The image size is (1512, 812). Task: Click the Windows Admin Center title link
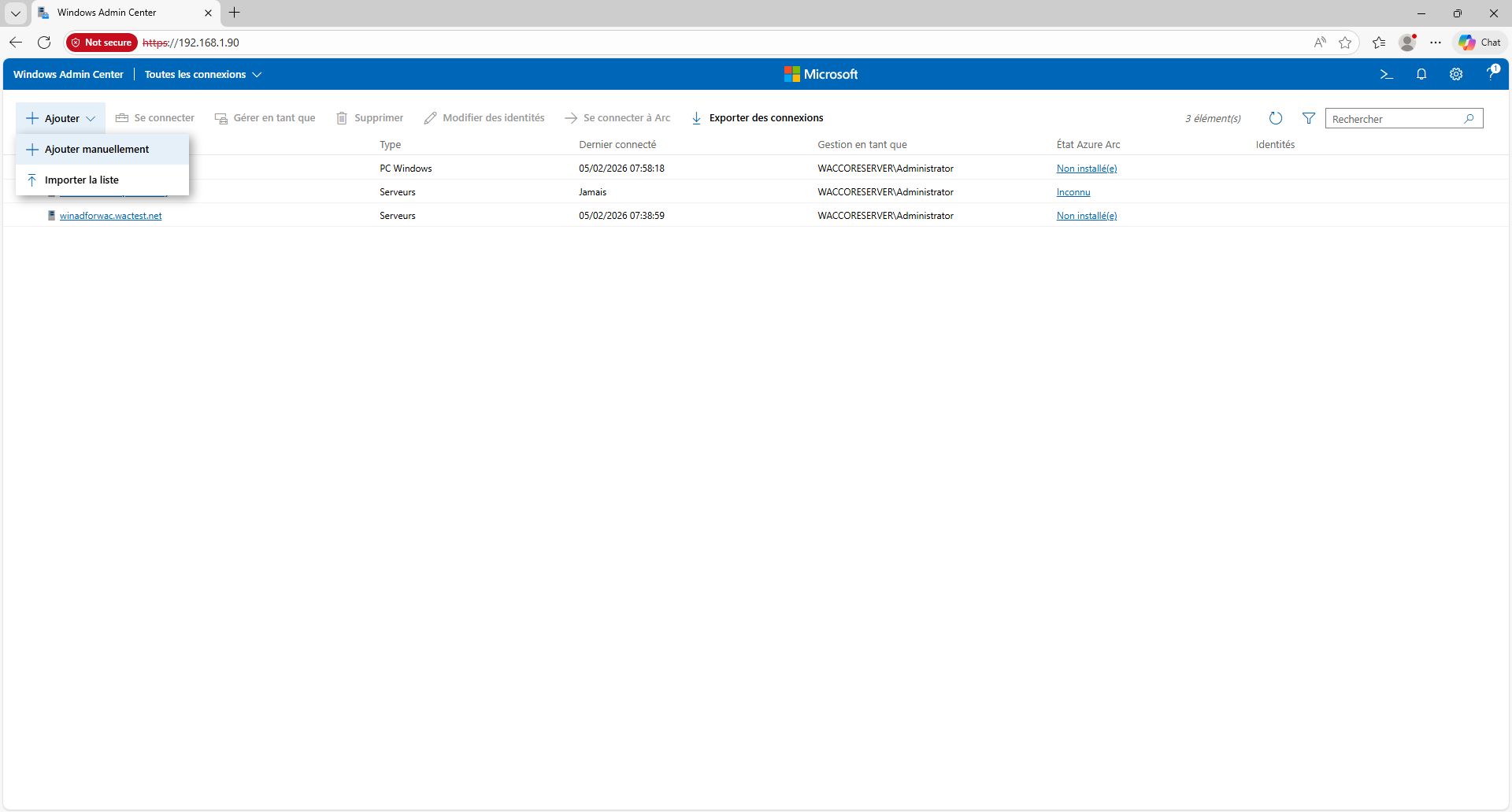69,74
